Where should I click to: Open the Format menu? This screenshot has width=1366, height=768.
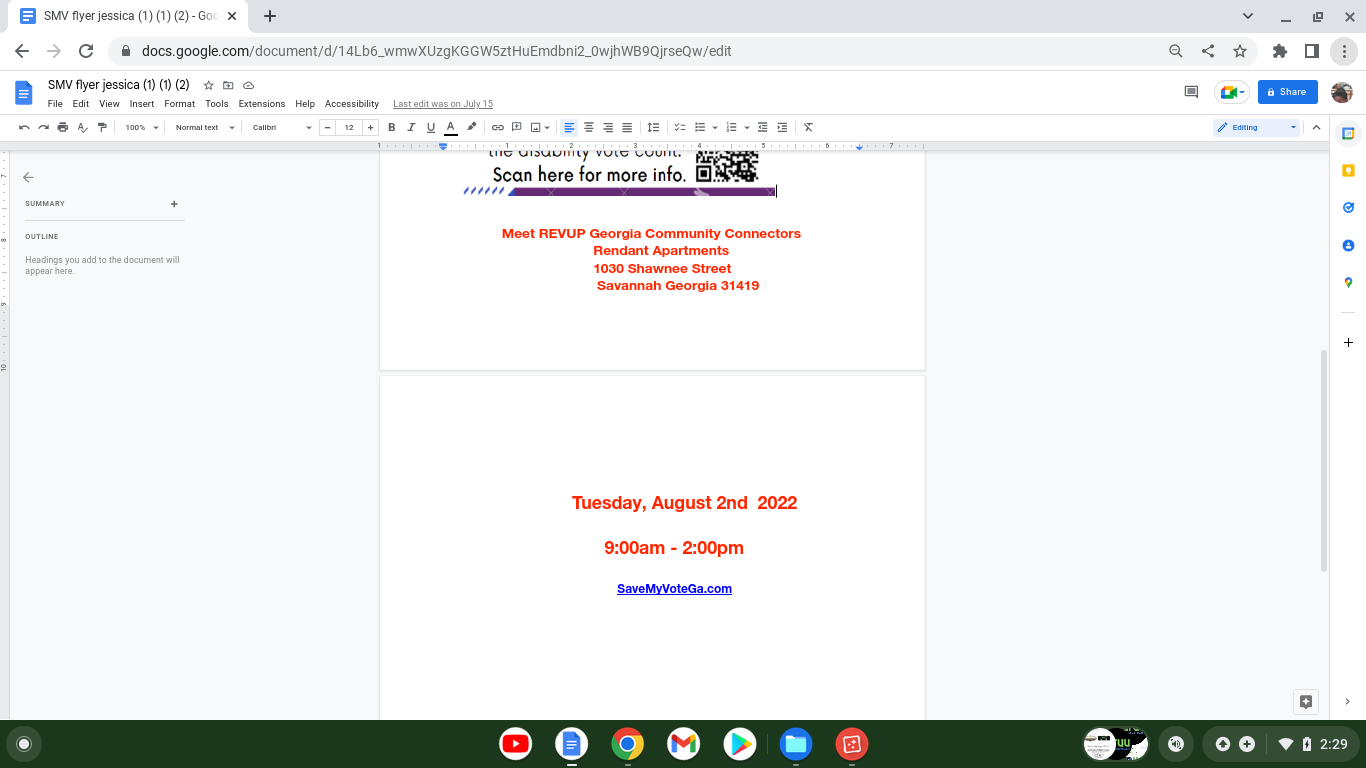click(x=180, y=104)
